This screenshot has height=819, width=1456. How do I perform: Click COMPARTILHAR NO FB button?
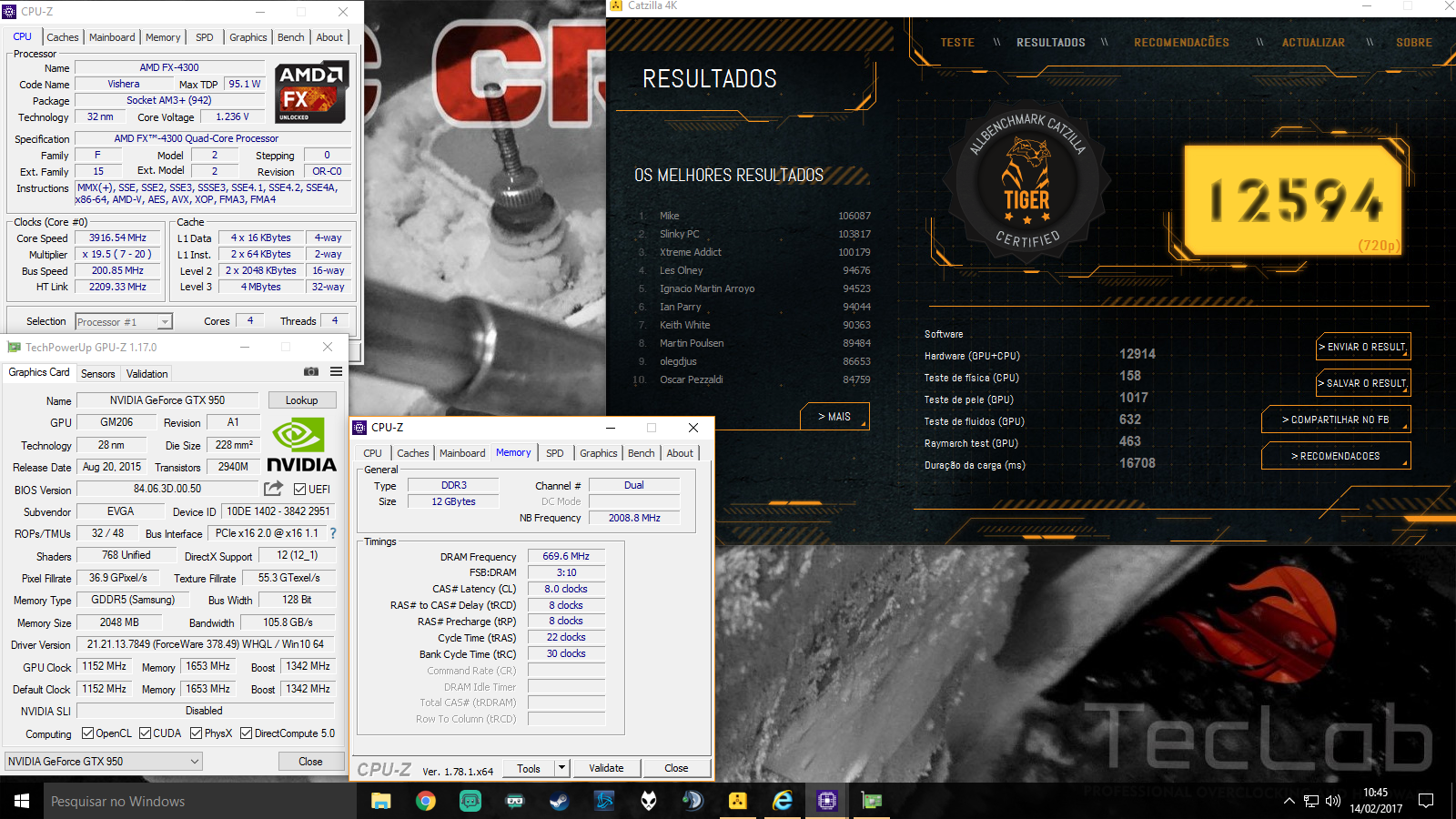pos(1336,420)
